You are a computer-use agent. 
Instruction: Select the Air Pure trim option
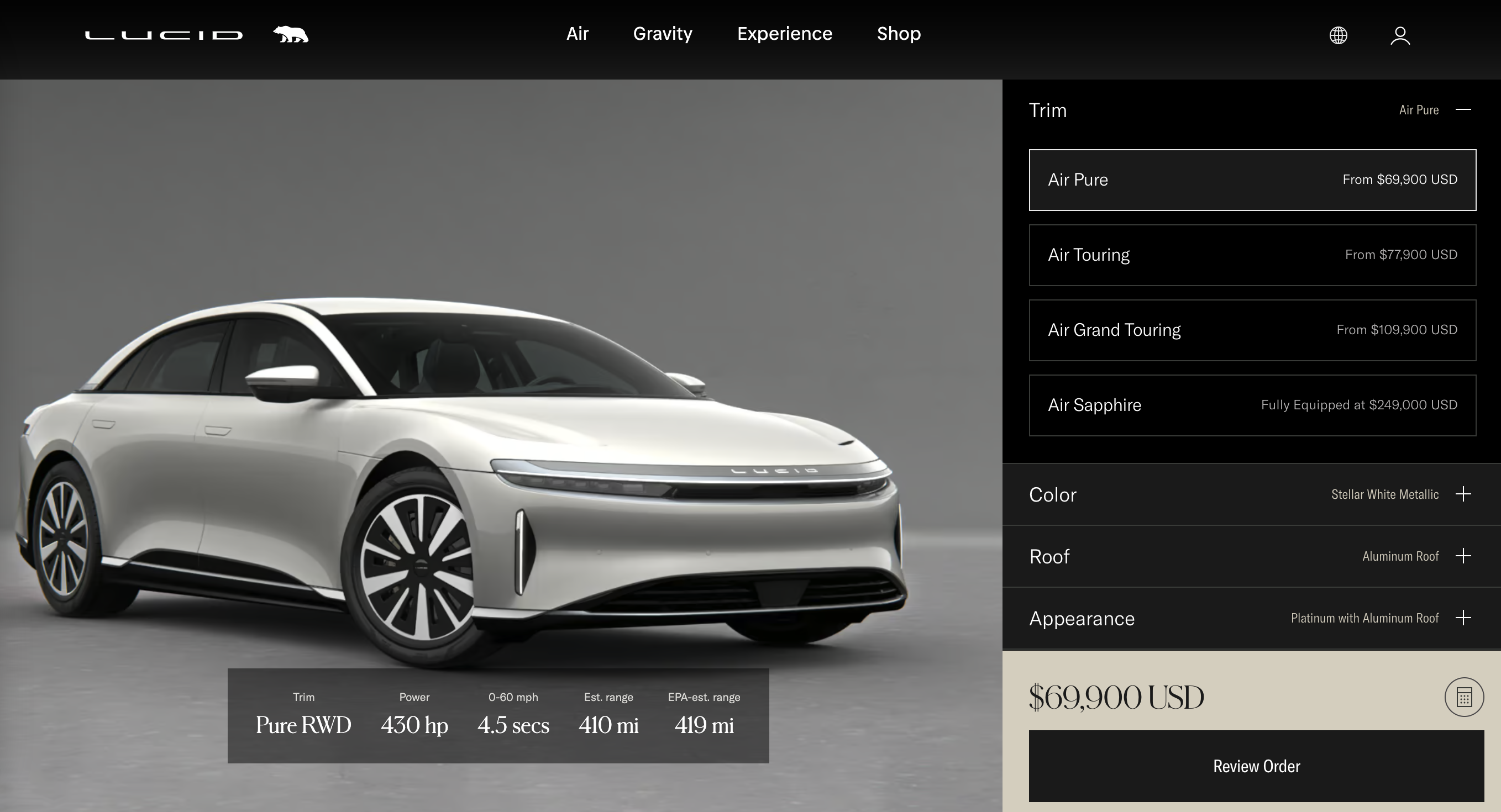point(1252,180)
